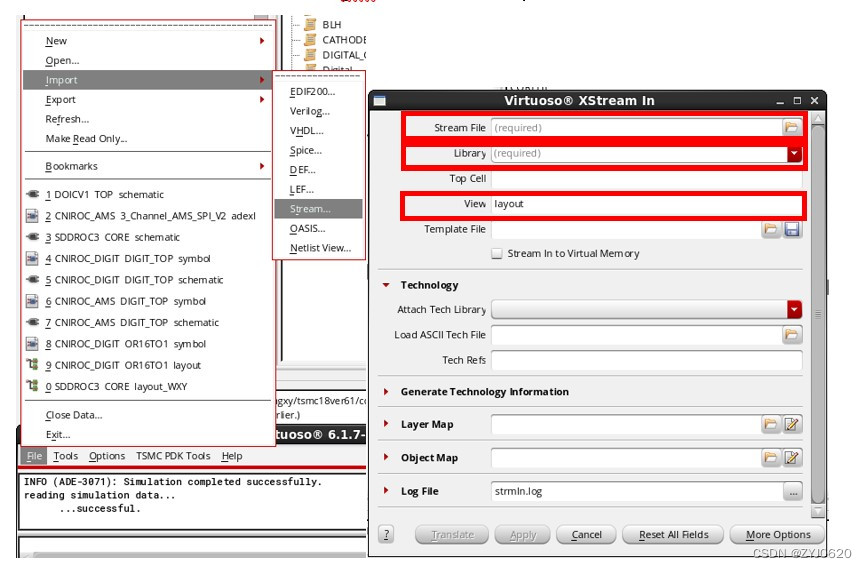Choose VHDL... import option
The height and width of the screenshot is (568, 867).
318,131
